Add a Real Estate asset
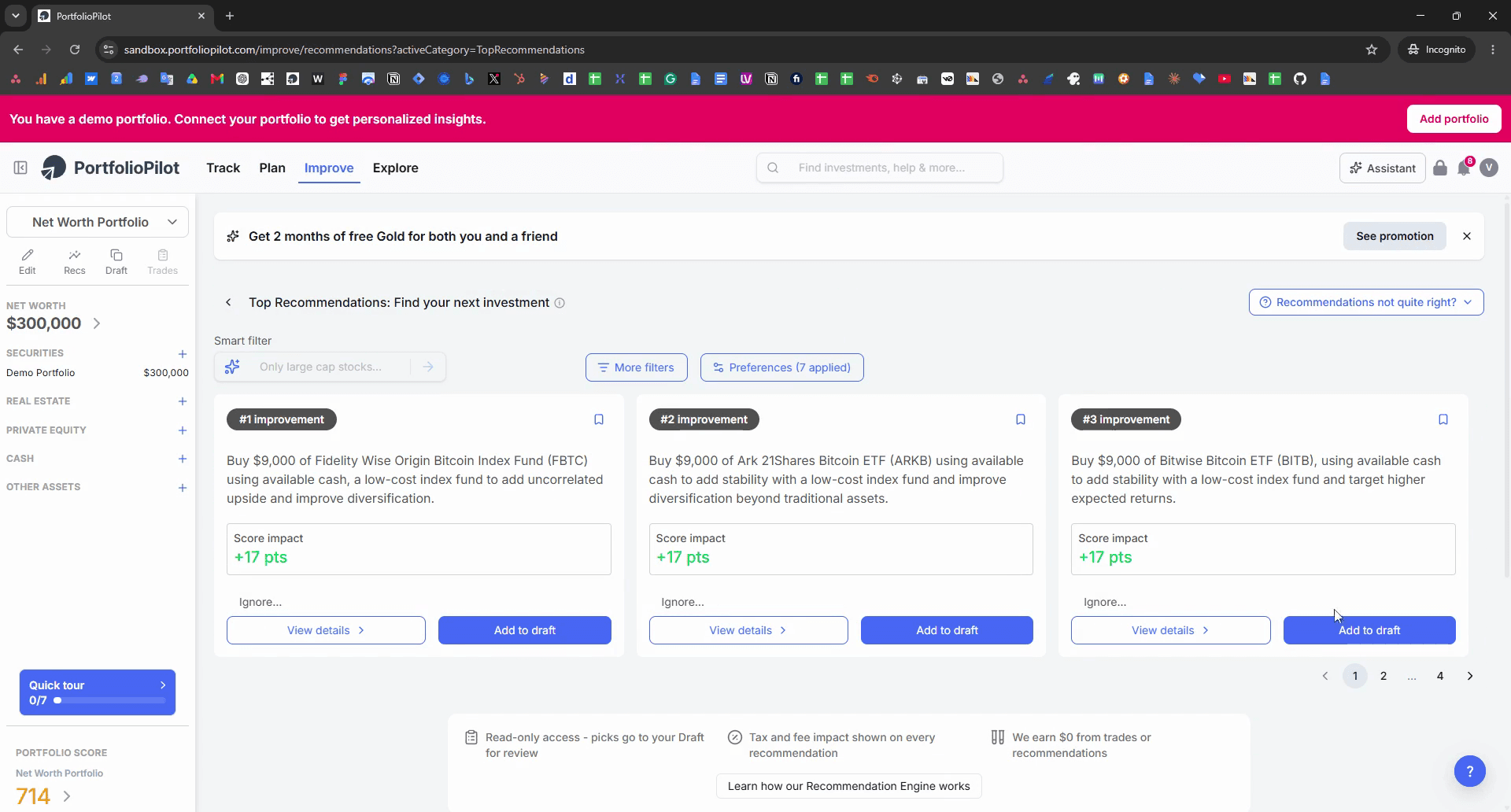The image size is (1511, 812). point(183,401)
